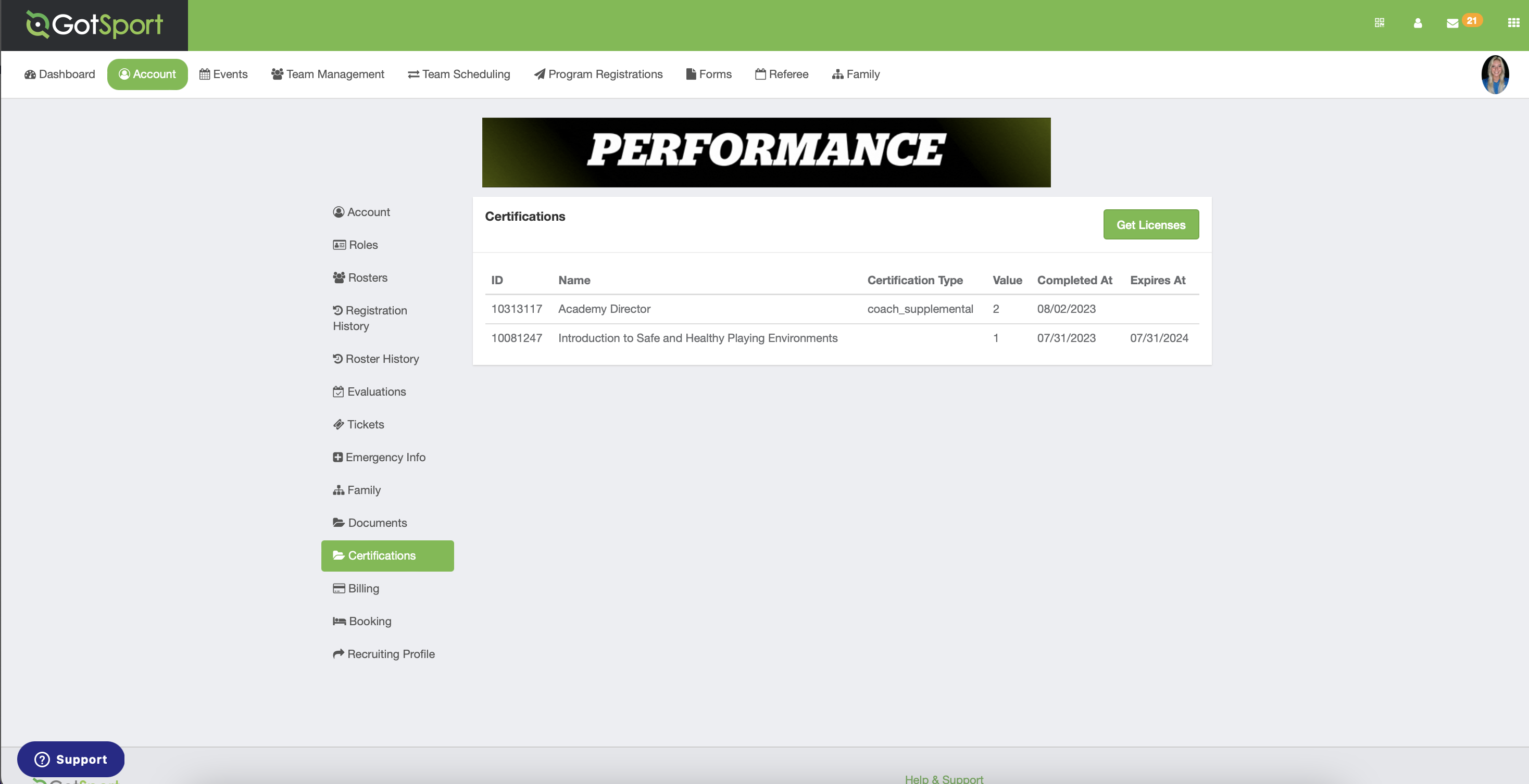Open the QR code icon in header
The width and height of the screenshot is (1529, 784).
[1380, 22]
